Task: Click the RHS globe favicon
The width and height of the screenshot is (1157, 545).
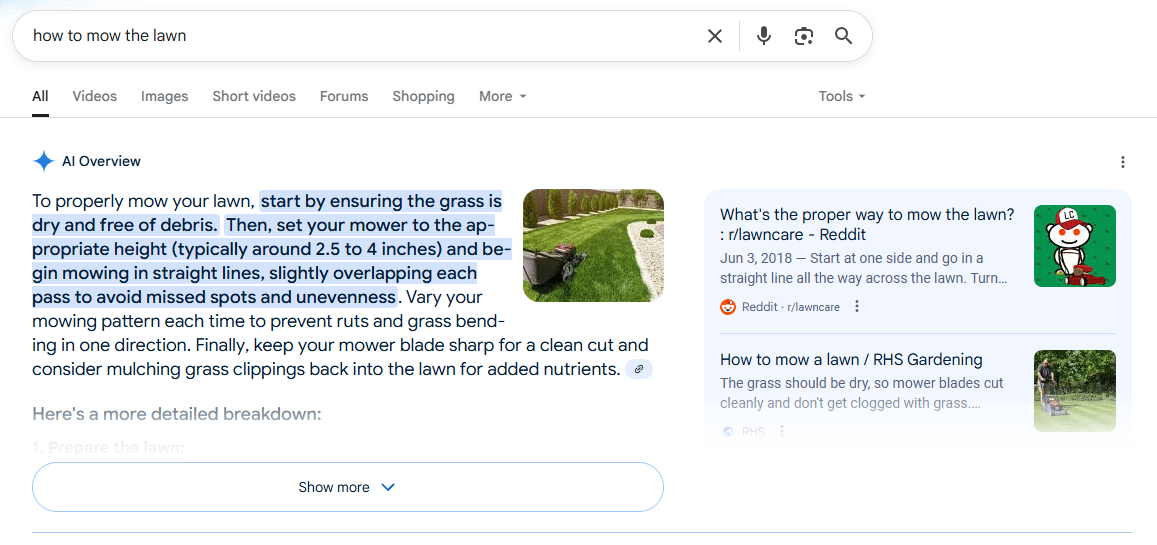Action: [x=728, y=431]
